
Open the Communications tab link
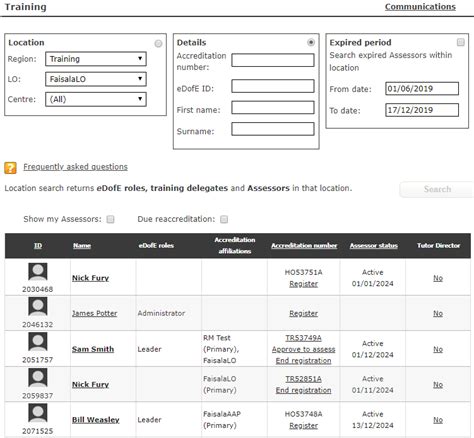coord(420,7)
